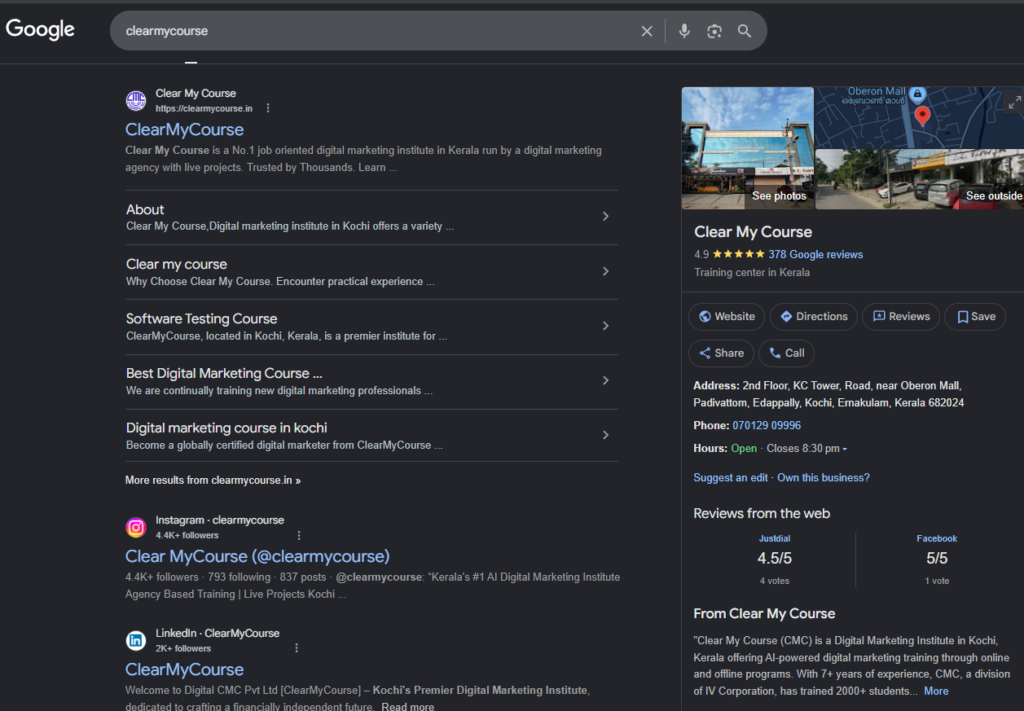The image size is (1024, 711).
Task: Open the 'Clear my course' sitelink chevron
Action: click(x=605, y=271)
